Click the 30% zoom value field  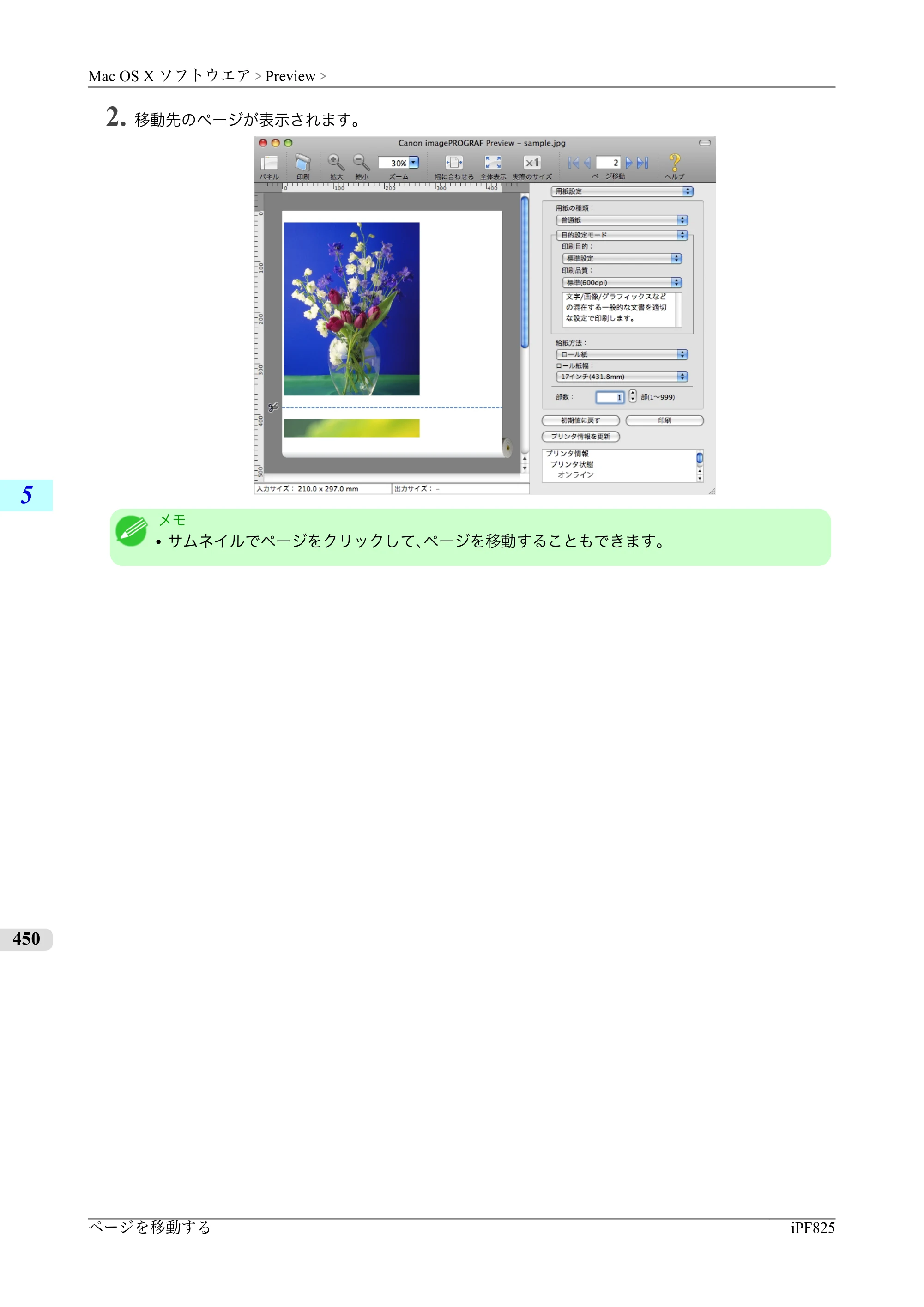click(x=394, y=164)
